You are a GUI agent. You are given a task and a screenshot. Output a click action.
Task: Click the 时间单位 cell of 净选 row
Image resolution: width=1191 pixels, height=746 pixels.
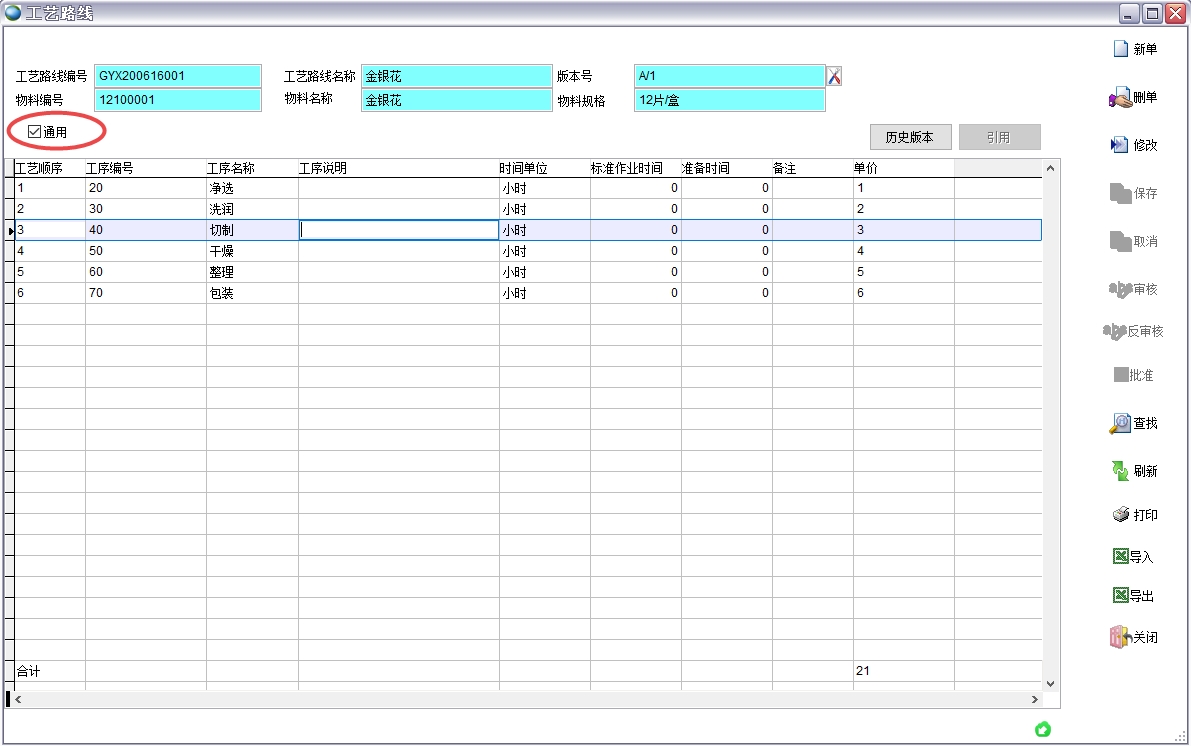tap(544, 188)
